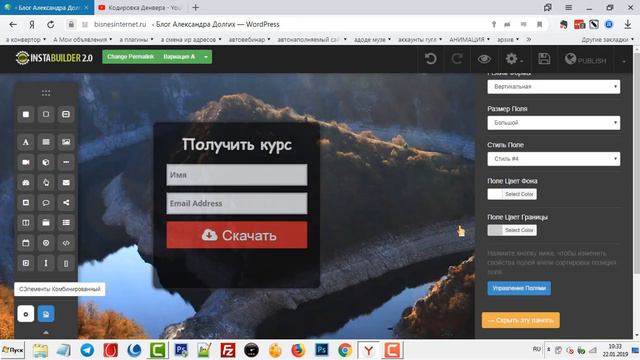Preview the page with the eye icon
640x360 pixels.
[x=484, y=59]
